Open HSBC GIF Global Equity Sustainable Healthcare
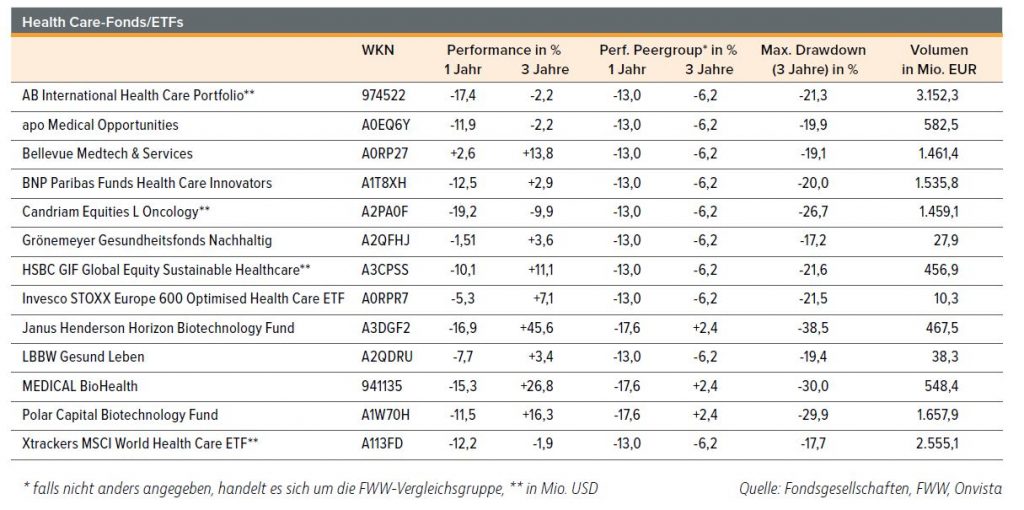 [x=167, y=270]
